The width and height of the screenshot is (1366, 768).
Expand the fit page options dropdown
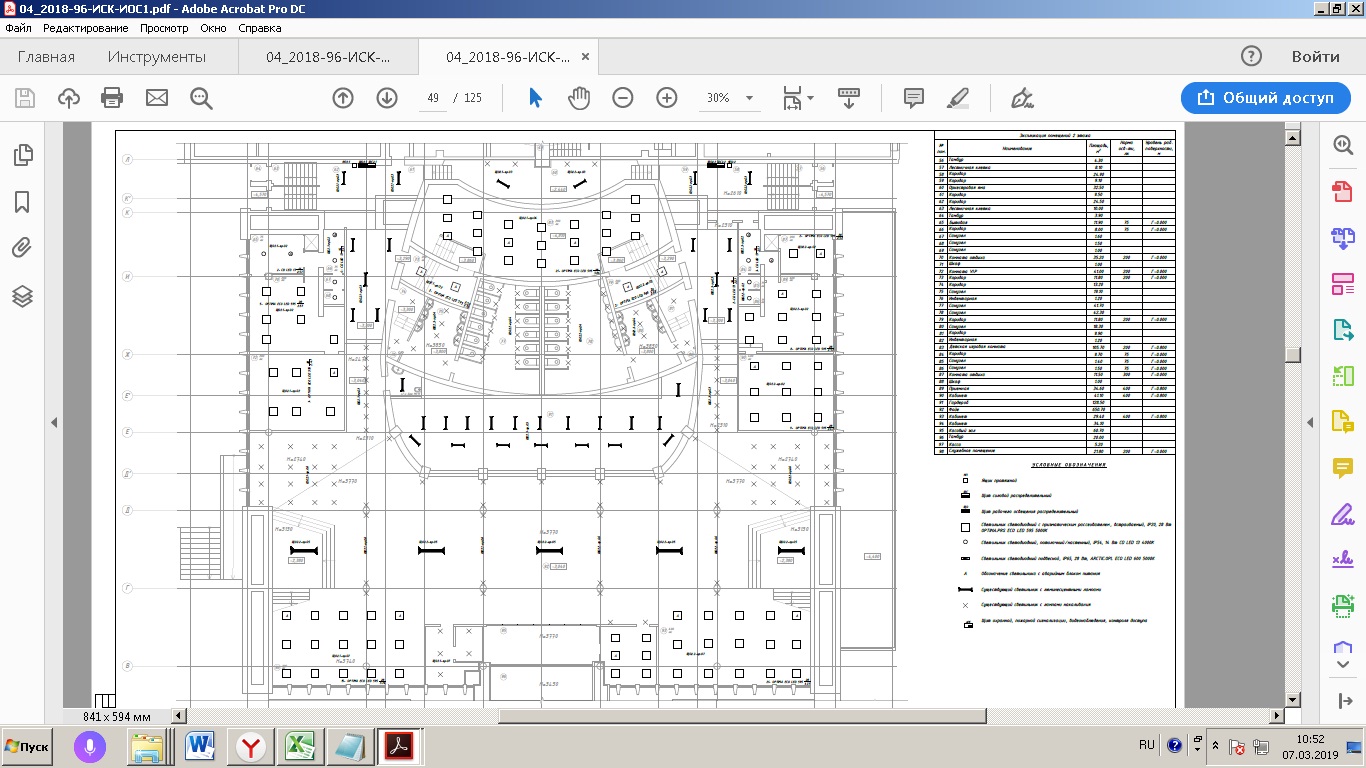(810, 98)
